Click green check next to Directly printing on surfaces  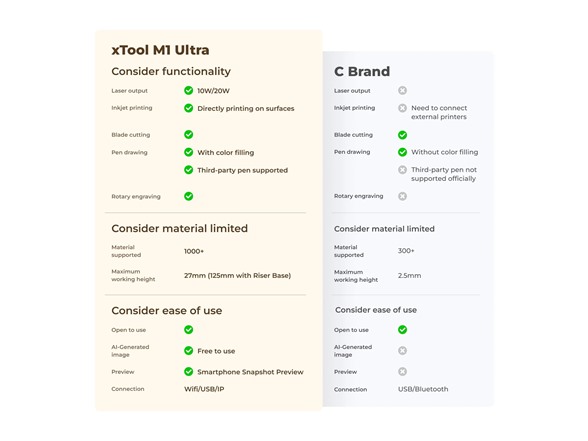(189, 108)
